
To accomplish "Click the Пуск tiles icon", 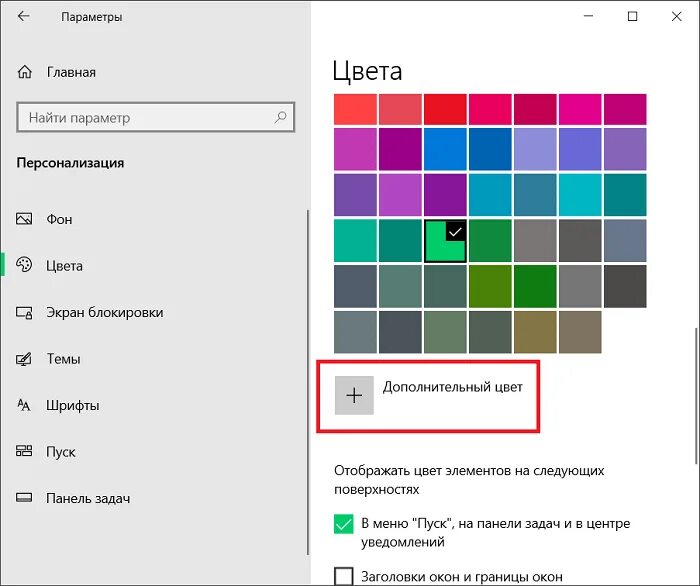I will pos(24,451).
